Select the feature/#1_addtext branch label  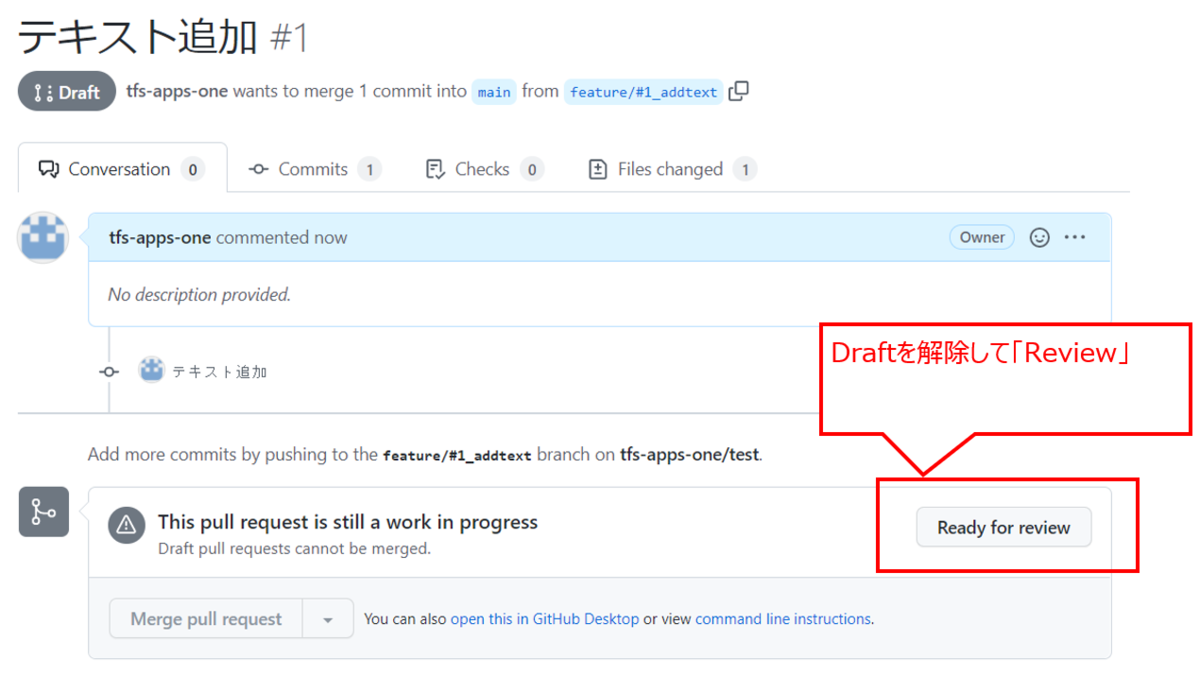click(x=644, y=91)
